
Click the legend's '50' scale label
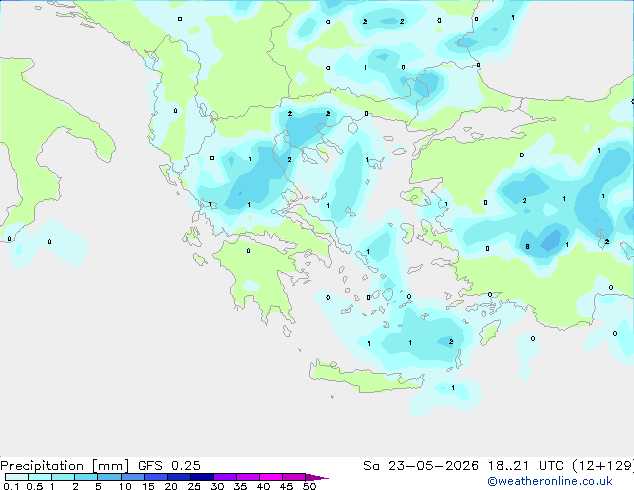click(309, 486)
